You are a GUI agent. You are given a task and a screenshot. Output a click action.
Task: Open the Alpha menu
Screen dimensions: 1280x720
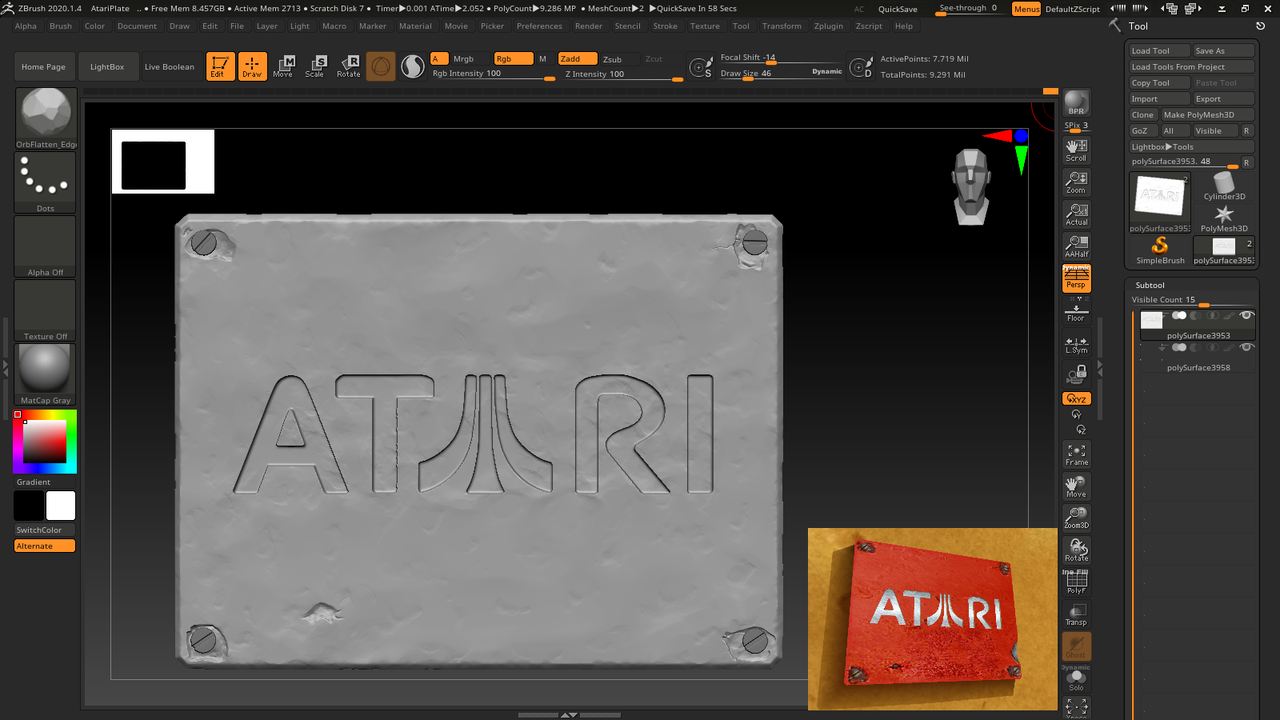tap(26, 26)
